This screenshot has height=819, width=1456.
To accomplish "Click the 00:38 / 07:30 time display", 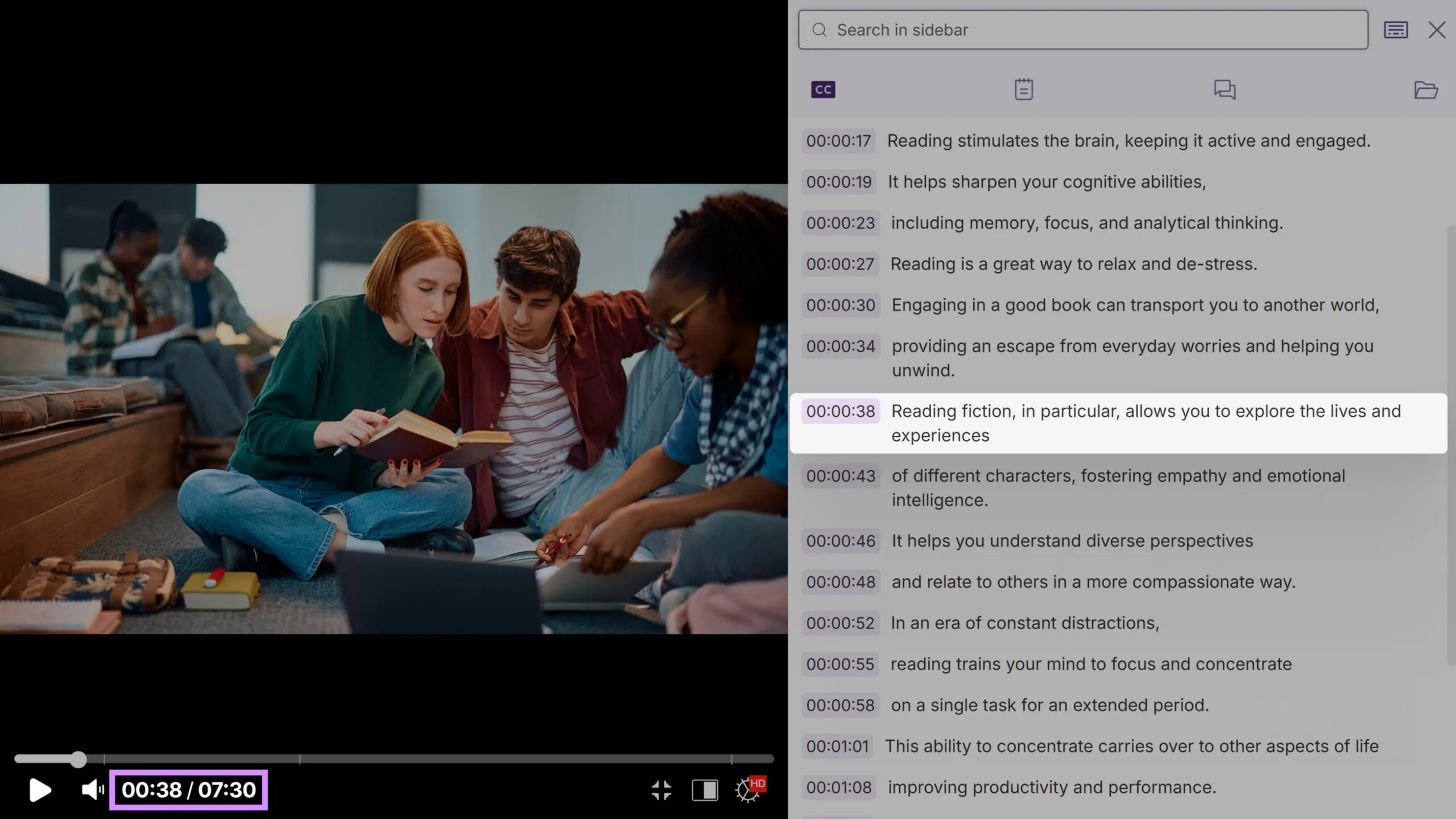I will coord(188,789).
